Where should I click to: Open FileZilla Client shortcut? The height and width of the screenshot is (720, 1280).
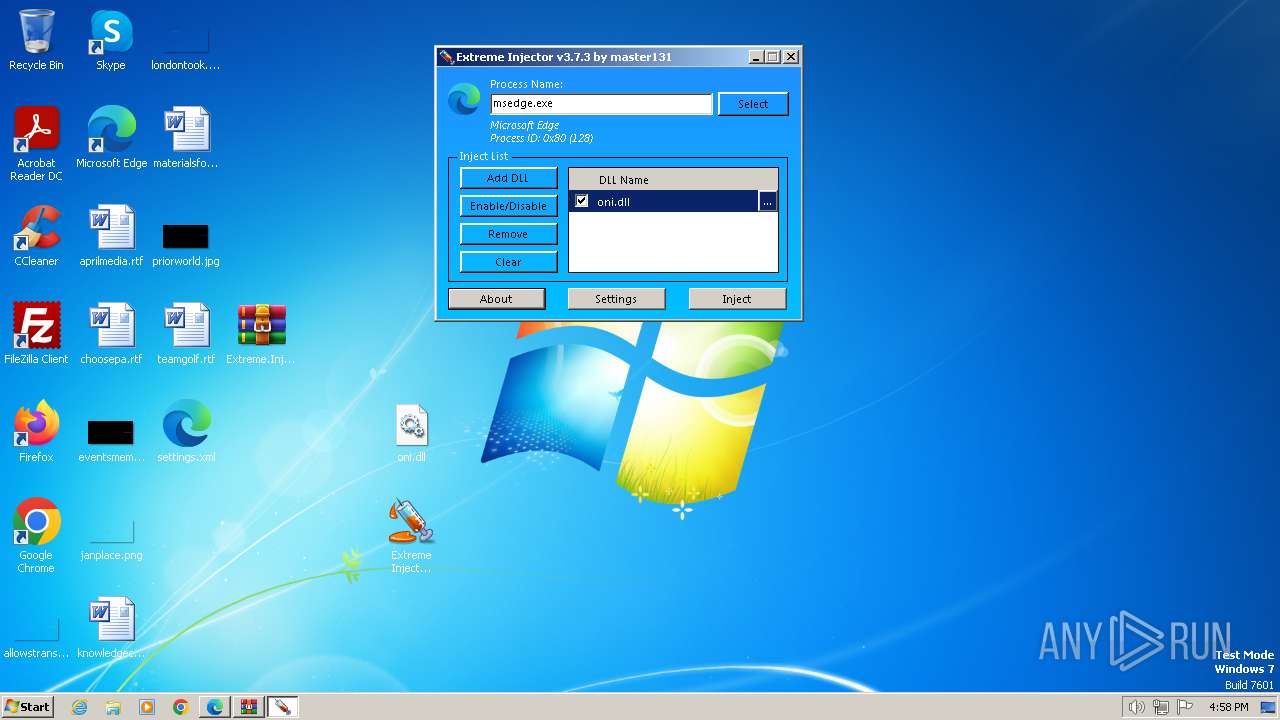(36, 334)
